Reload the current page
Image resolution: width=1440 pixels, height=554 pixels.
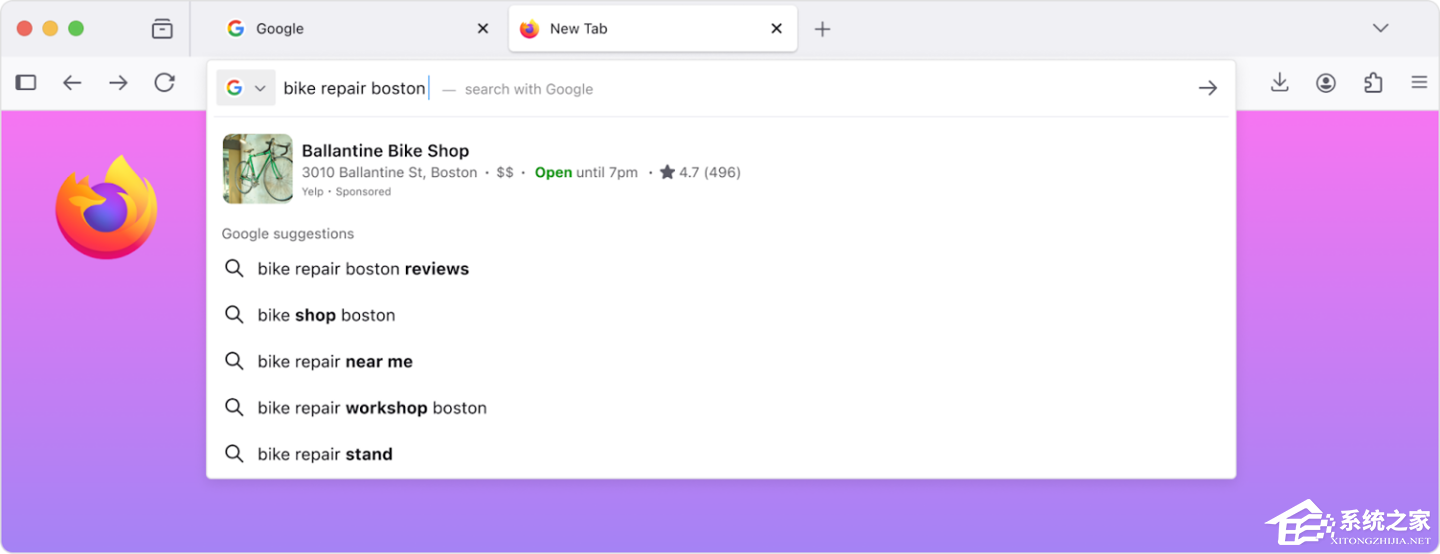tap(165, 83)
